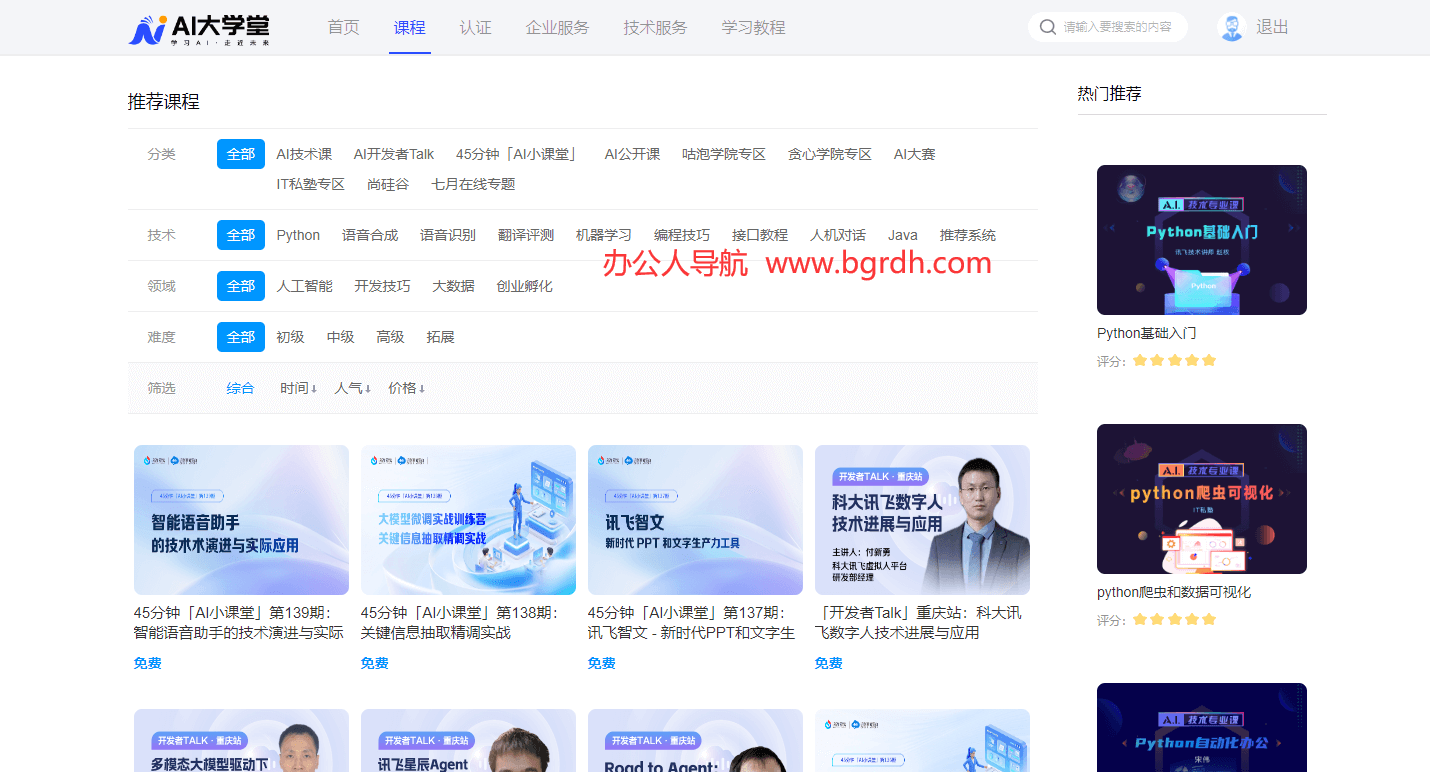Select 全部 in the 分类 row

point(241,154)
